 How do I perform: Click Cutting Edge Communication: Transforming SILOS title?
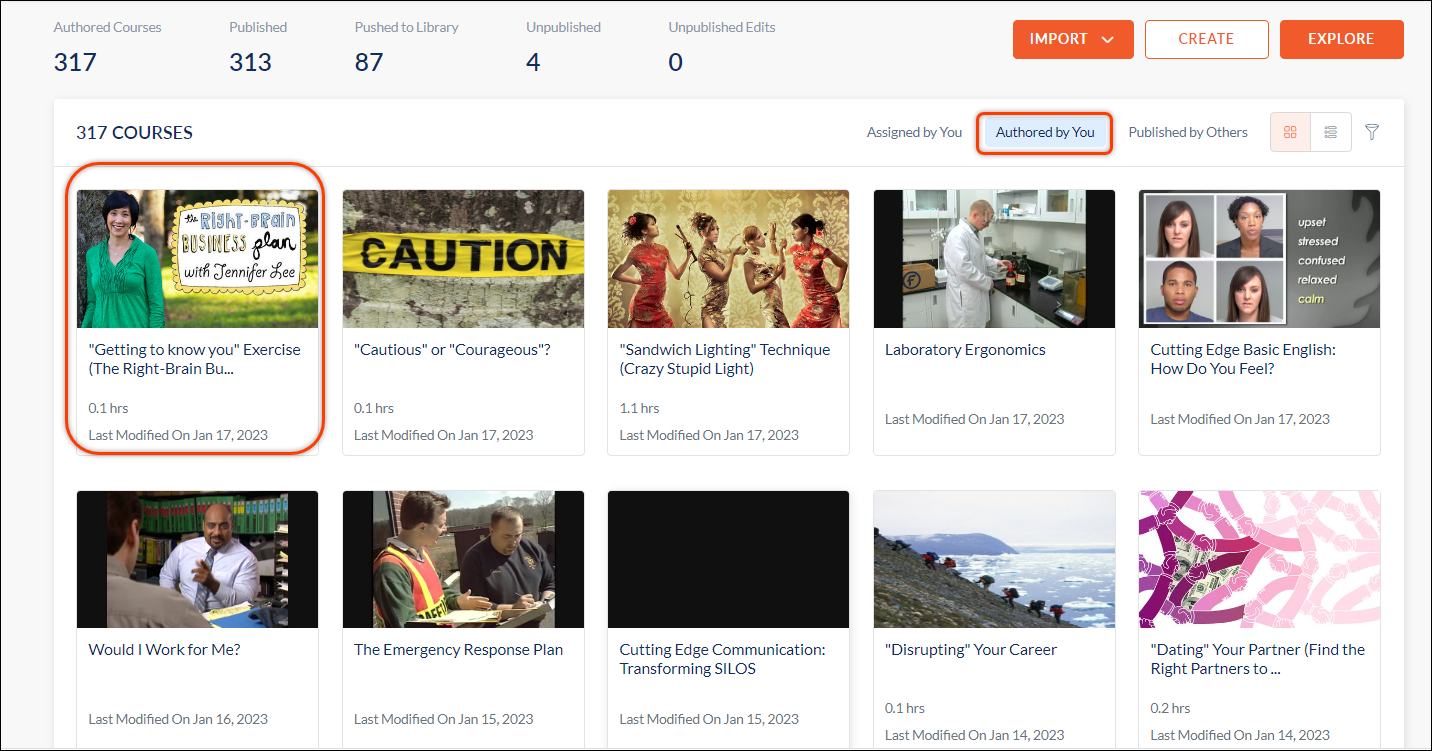pos(722,659)
